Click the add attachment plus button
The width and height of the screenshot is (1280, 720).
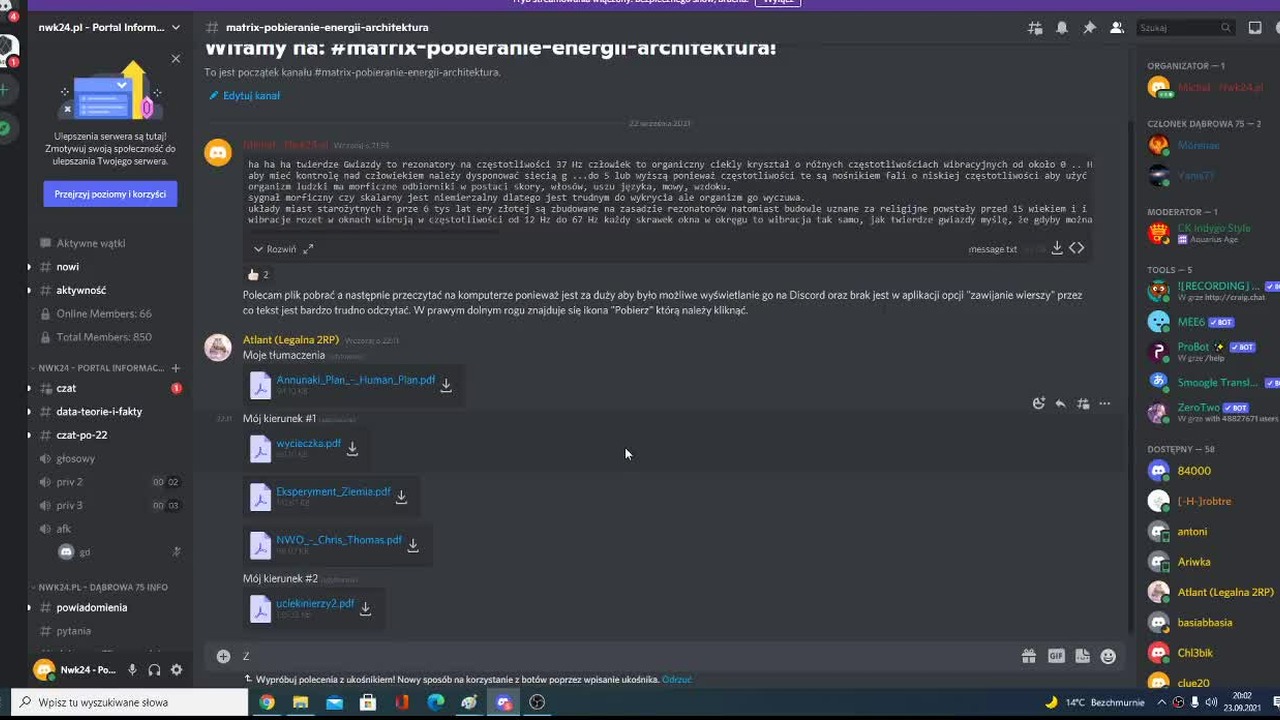(223, 656)
